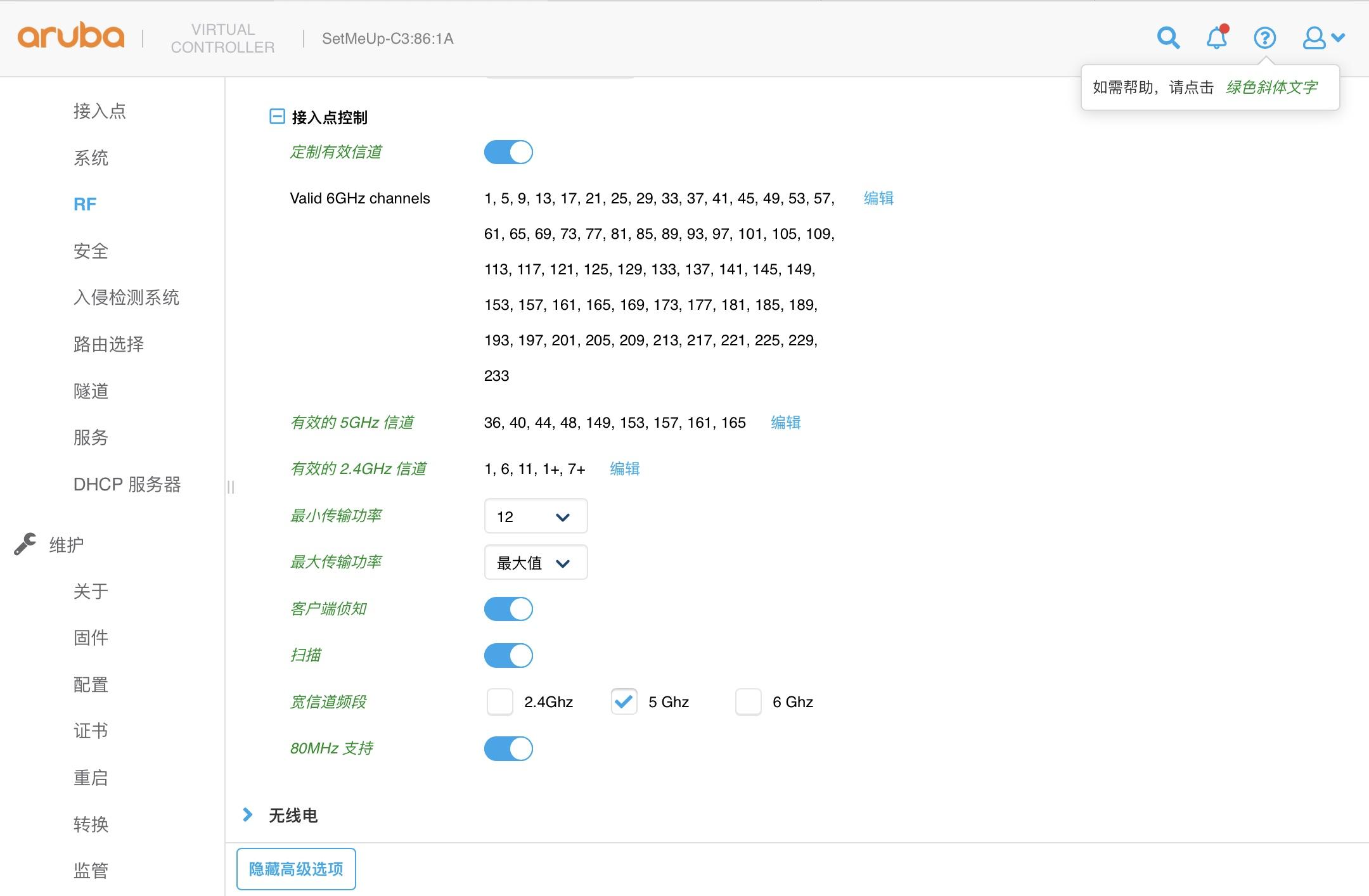Edit the valid 5GHz channels list
Viewport: 1369px width, 896px height.
coord(785,422)
